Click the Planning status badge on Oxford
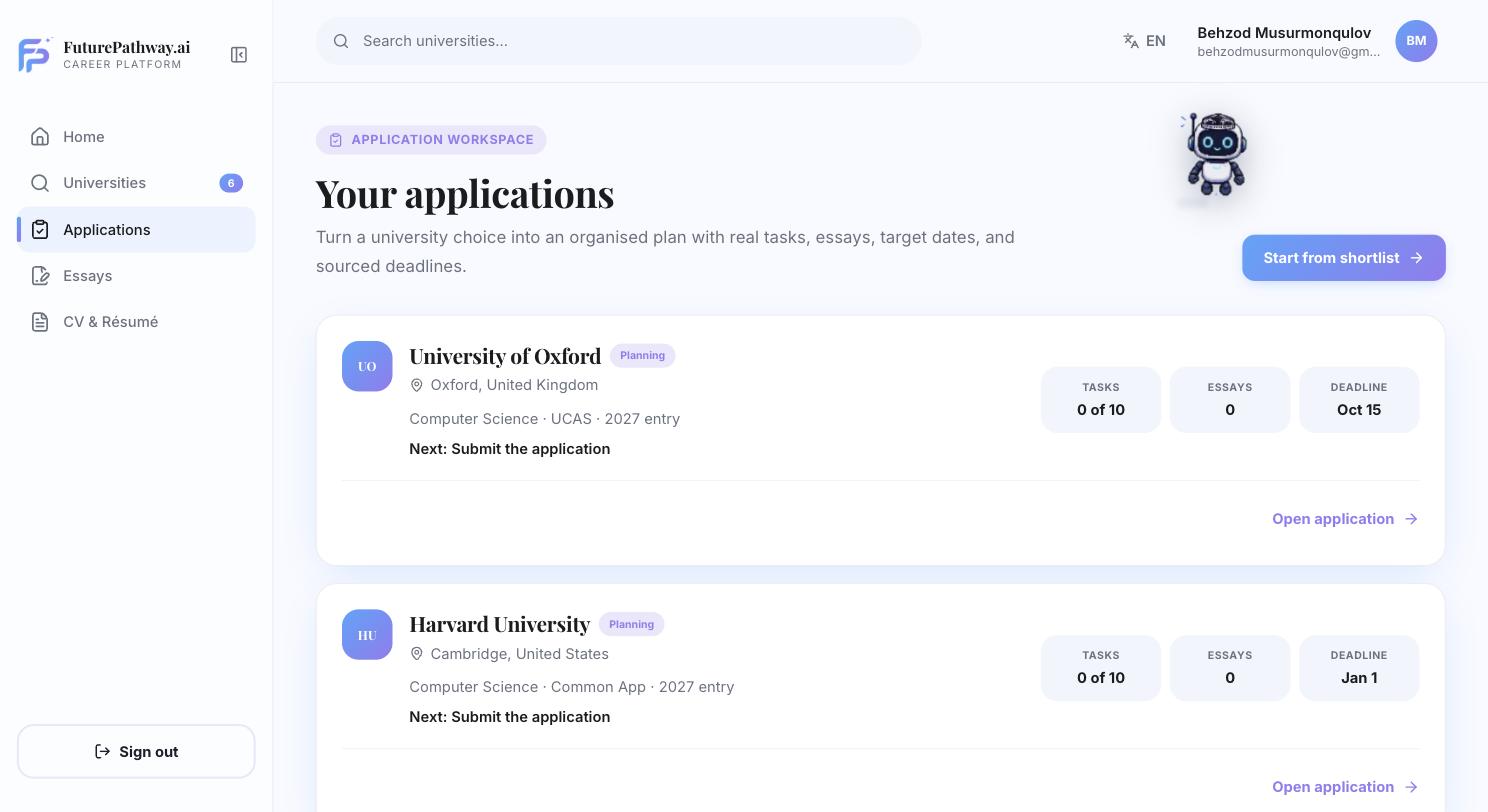 click(x=643, y=356)
